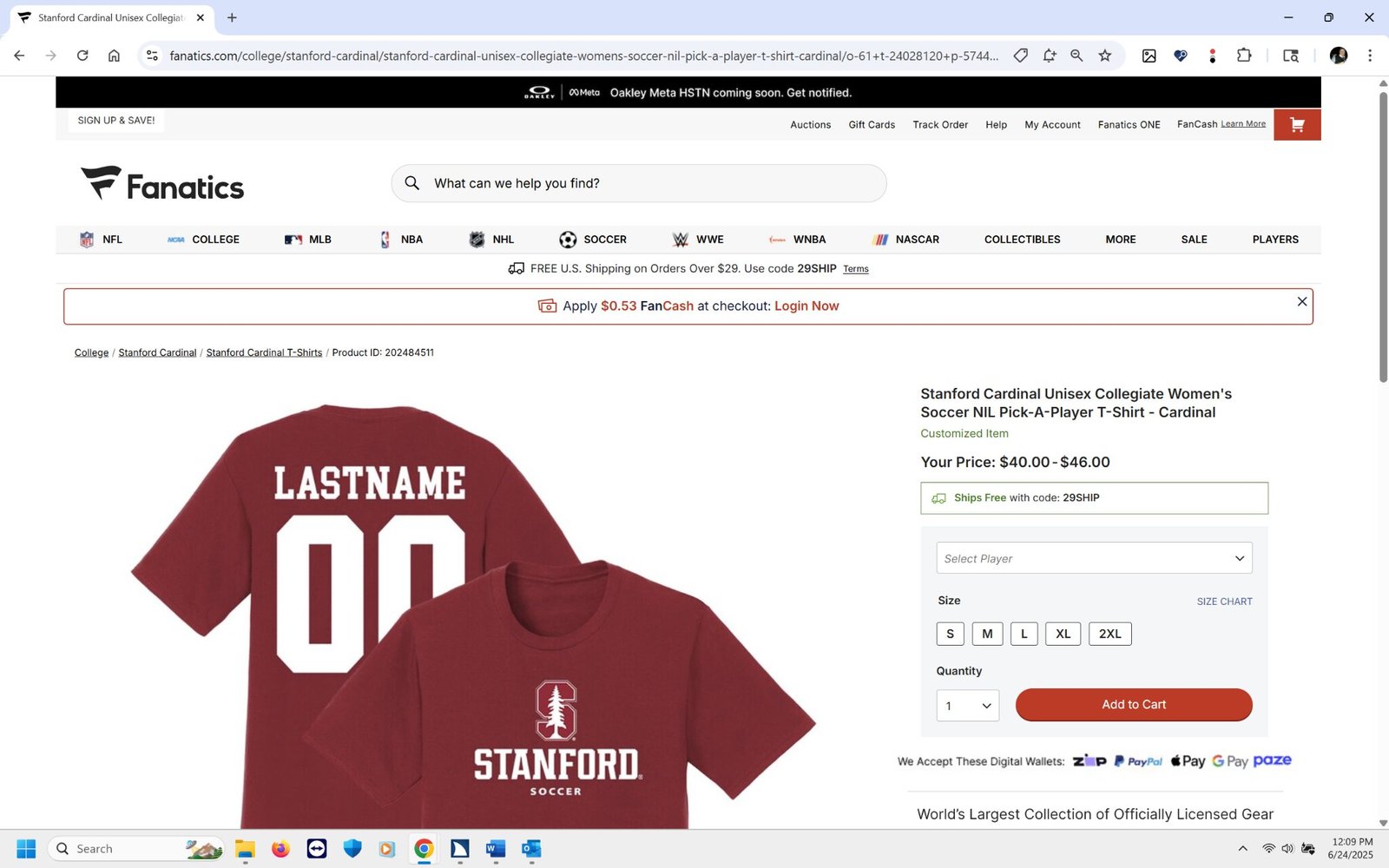Image resolution: width=1389 pixels, height=868 pixels.
Task: Open shipping Terms link
Action: (855, 269)
